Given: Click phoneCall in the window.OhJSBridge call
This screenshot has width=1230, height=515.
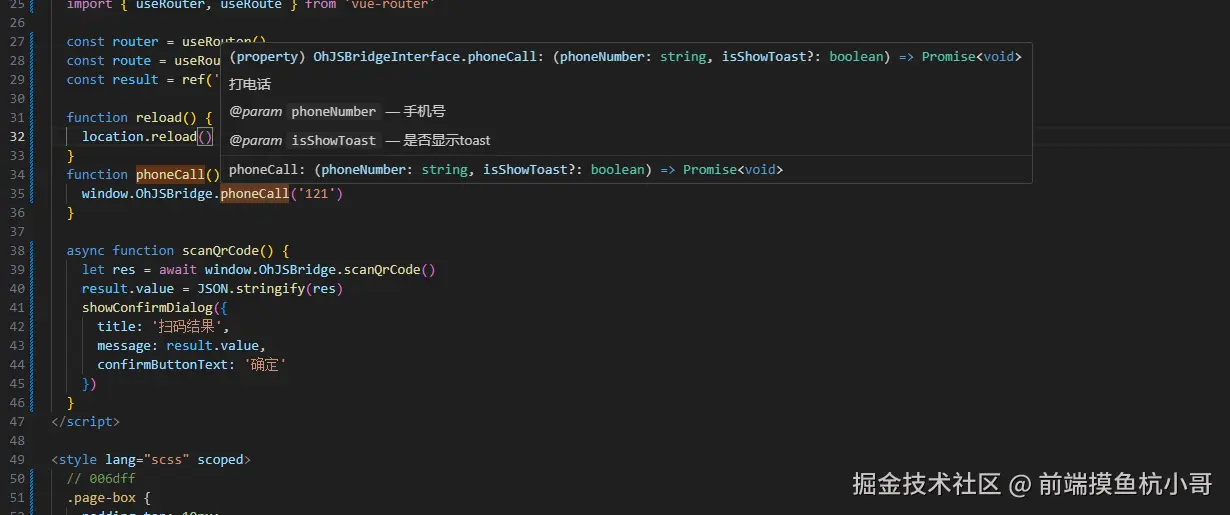Looking at the screenshot, I should (x=254, y=193).
